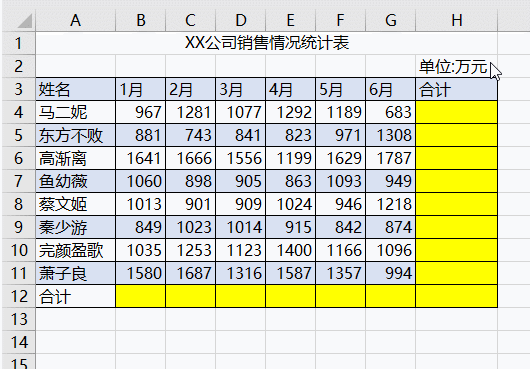Click cell with value 1218
The height and width of the screenshot is (369, 530).
390,204
